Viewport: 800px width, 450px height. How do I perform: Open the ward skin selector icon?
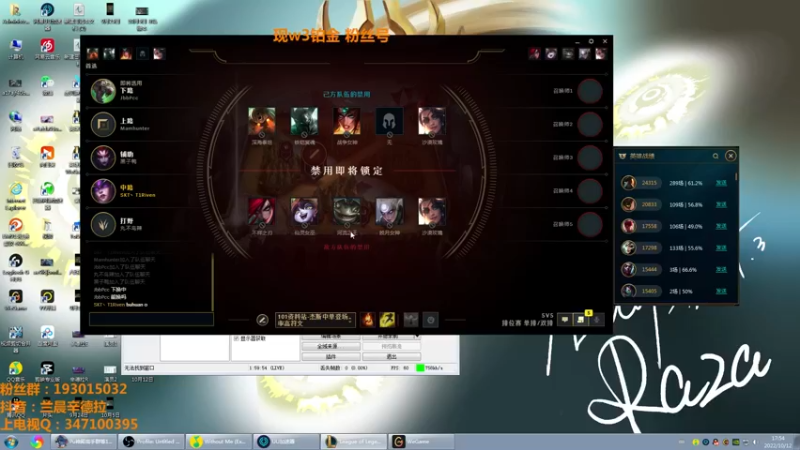click(x=410, y=319)
